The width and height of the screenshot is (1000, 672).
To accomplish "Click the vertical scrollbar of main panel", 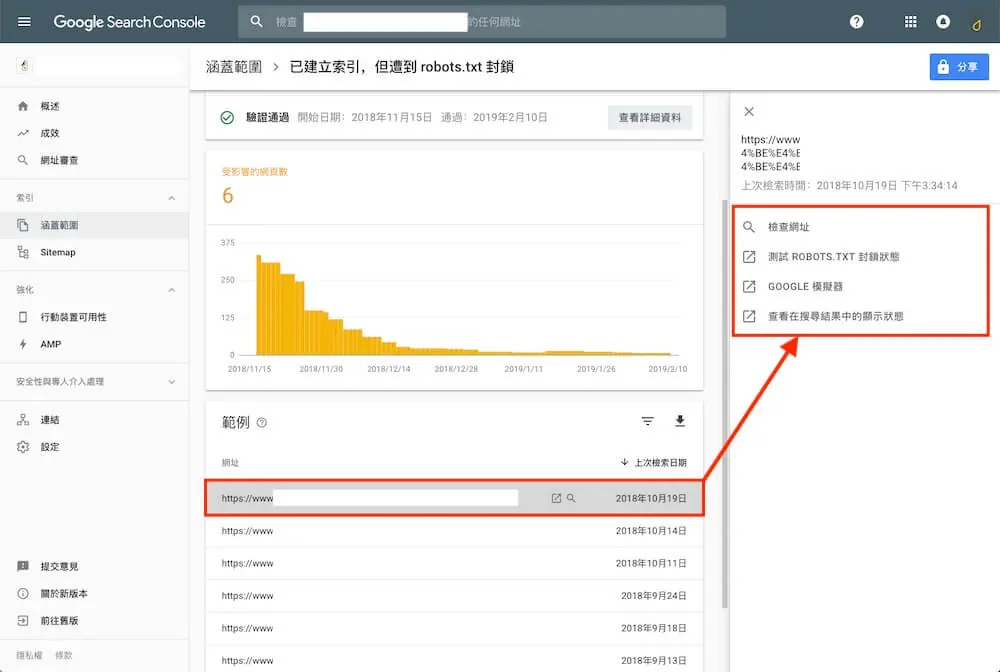I will click(x=724, y=403).
